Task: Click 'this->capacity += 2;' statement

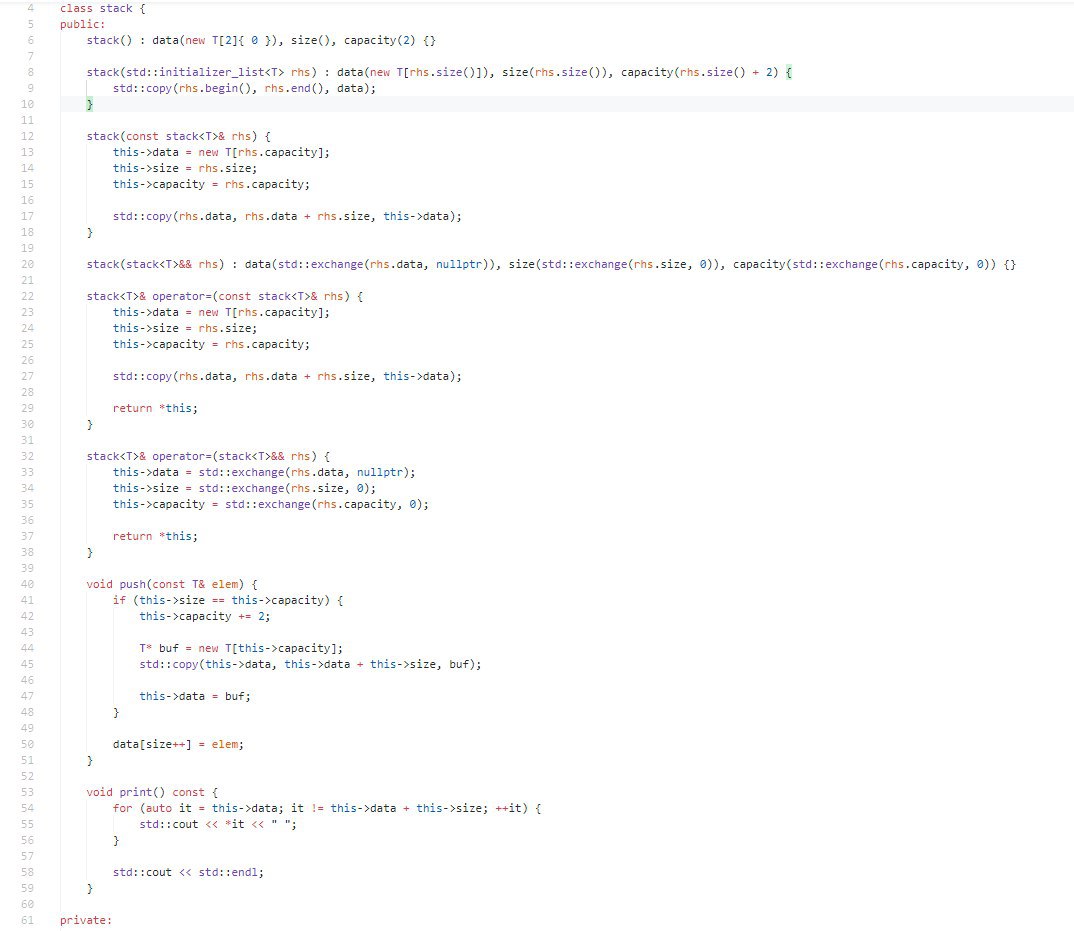Action: coord(205,617)
